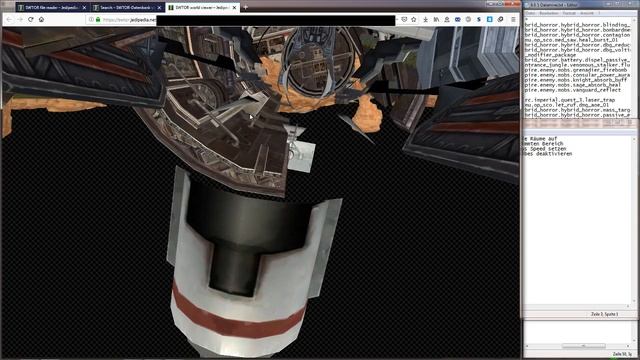Click the line 'otrance_jungle.venomous_stalker.flu'

(x=577, y=65)
